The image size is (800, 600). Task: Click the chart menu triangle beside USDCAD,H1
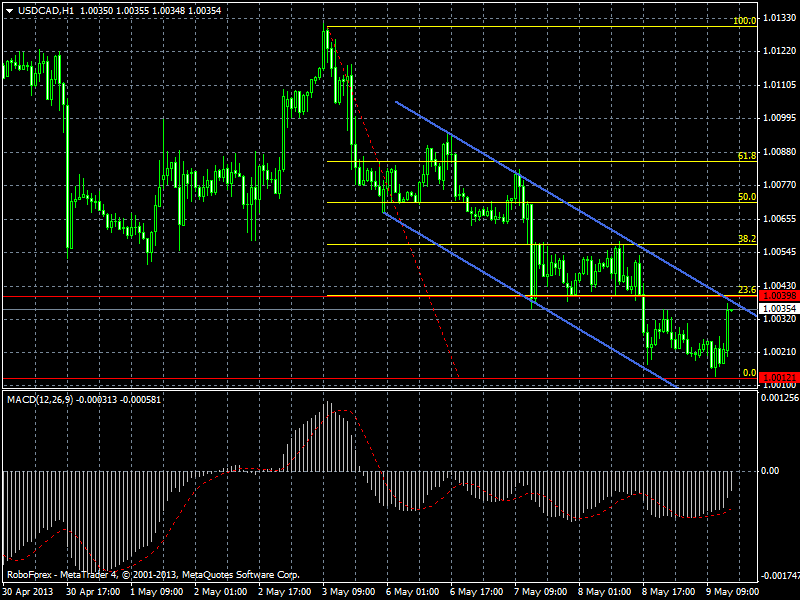pyautogui.click(x=9, y=10)
